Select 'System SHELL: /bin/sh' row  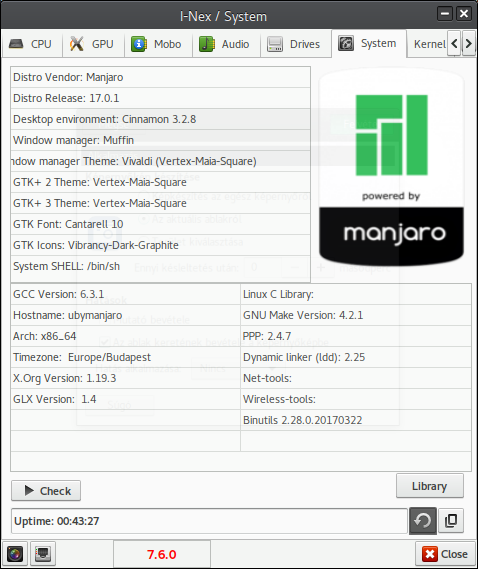pos(160,267)
